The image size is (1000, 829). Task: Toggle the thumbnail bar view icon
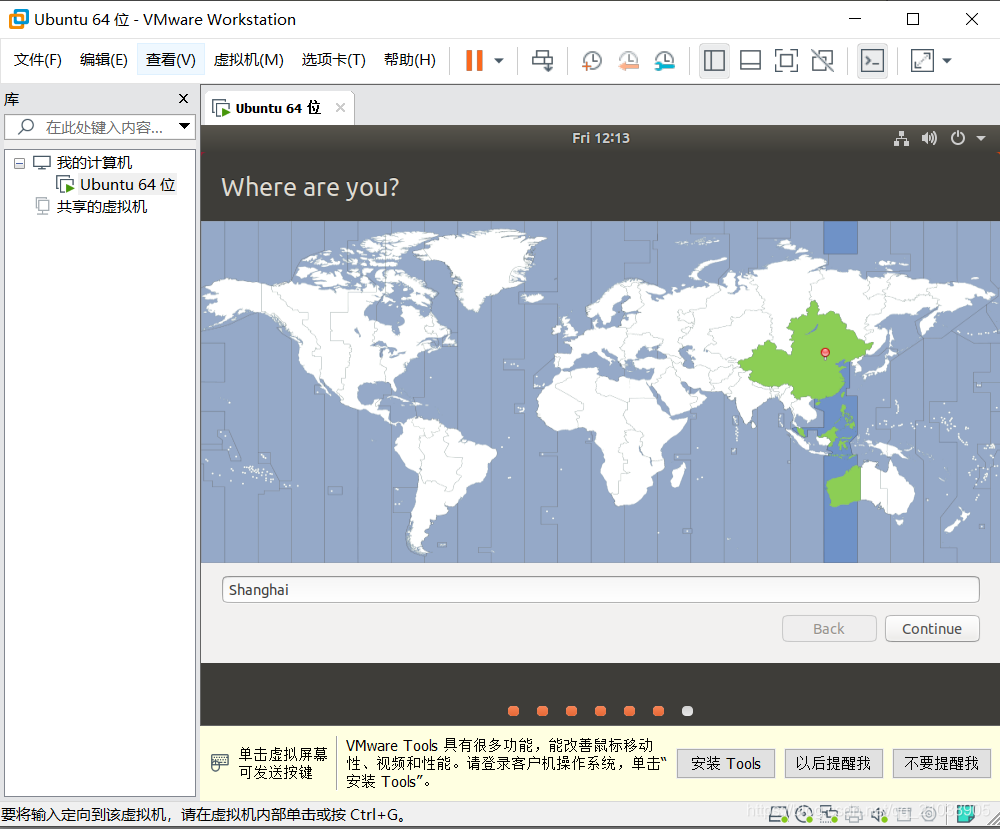pos(750,61)
